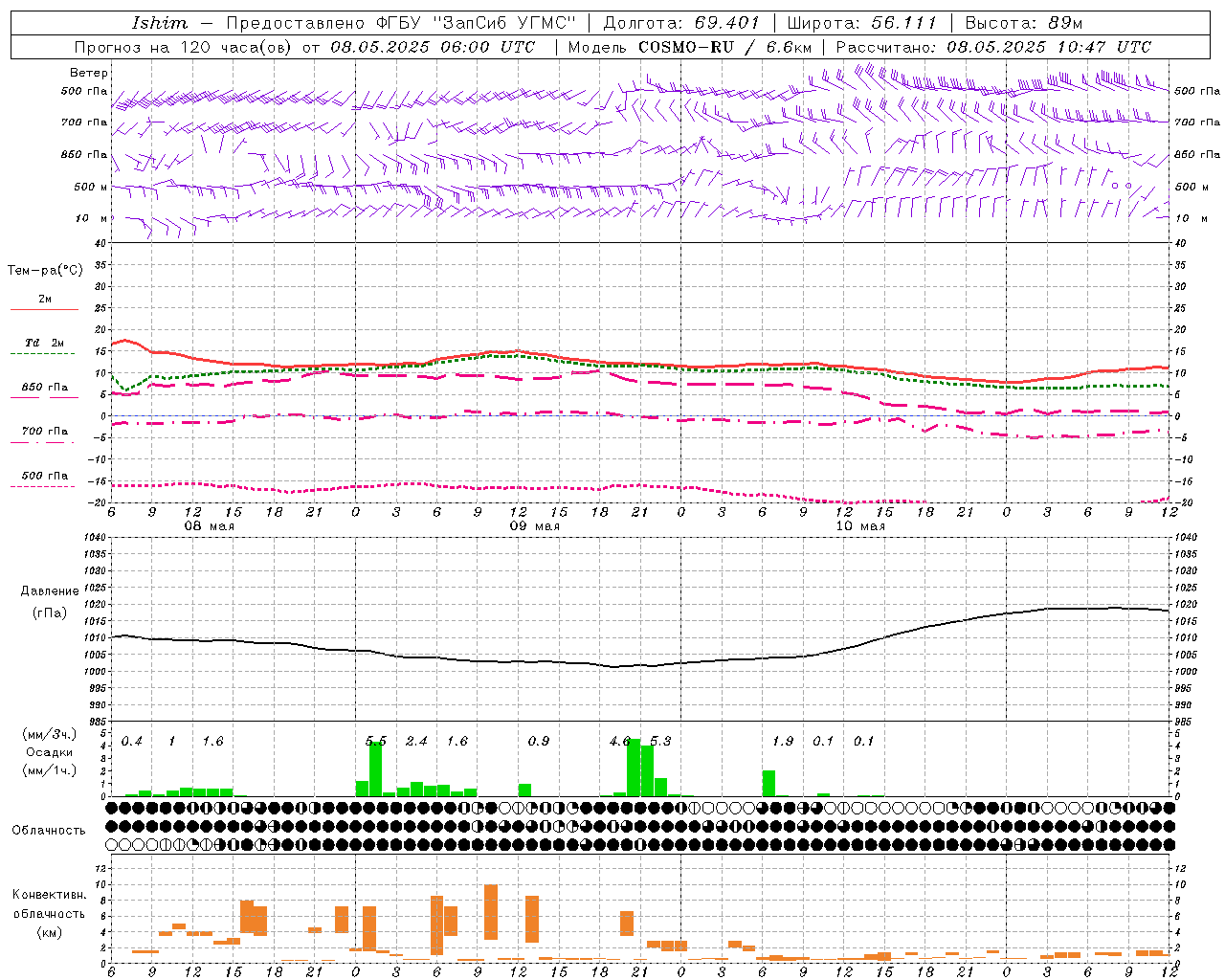1225x980 pixels.
Task: Select the 08 мая date label
Action: click(209, 526)
